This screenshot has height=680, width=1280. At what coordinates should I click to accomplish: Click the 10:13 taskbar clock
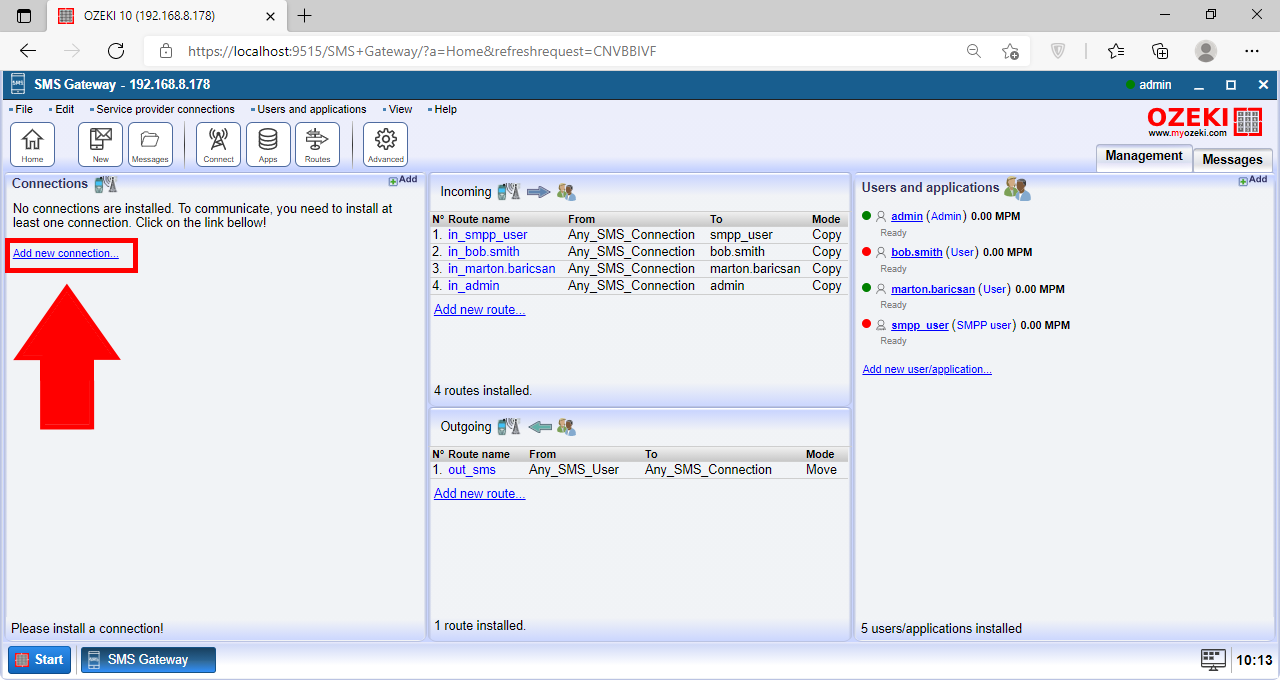(x=1254, y=660)
